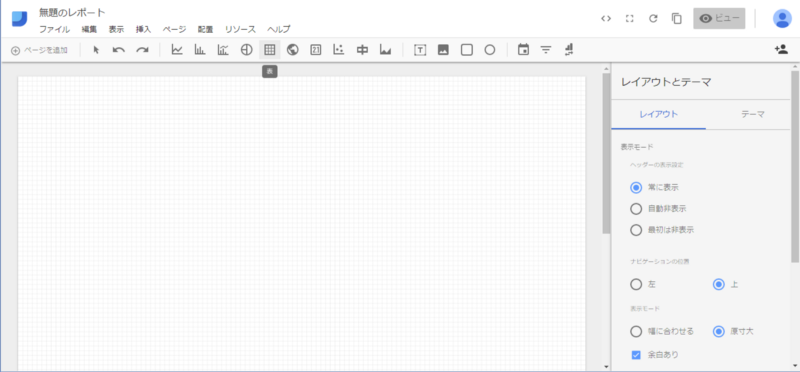Click the 無題のレポート title field
This screenshot has height=372, width=800.
coord(72,12)
